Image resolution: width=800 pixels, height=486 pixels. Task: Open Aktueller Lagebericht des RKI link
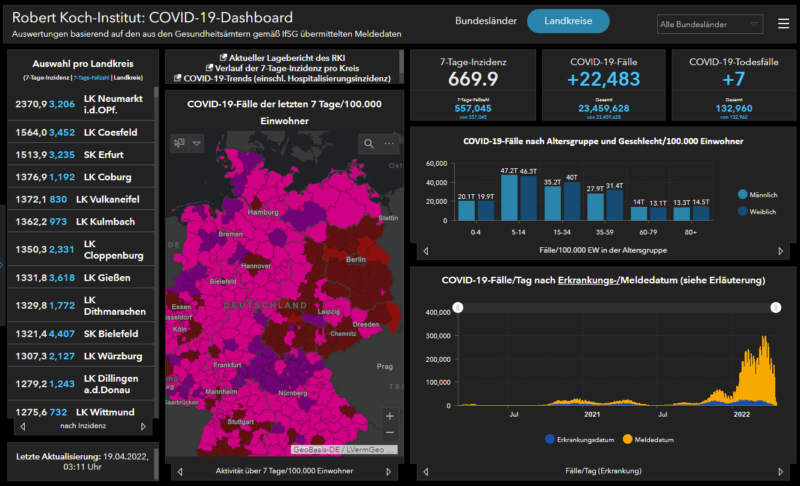click(x=286, y=59)
